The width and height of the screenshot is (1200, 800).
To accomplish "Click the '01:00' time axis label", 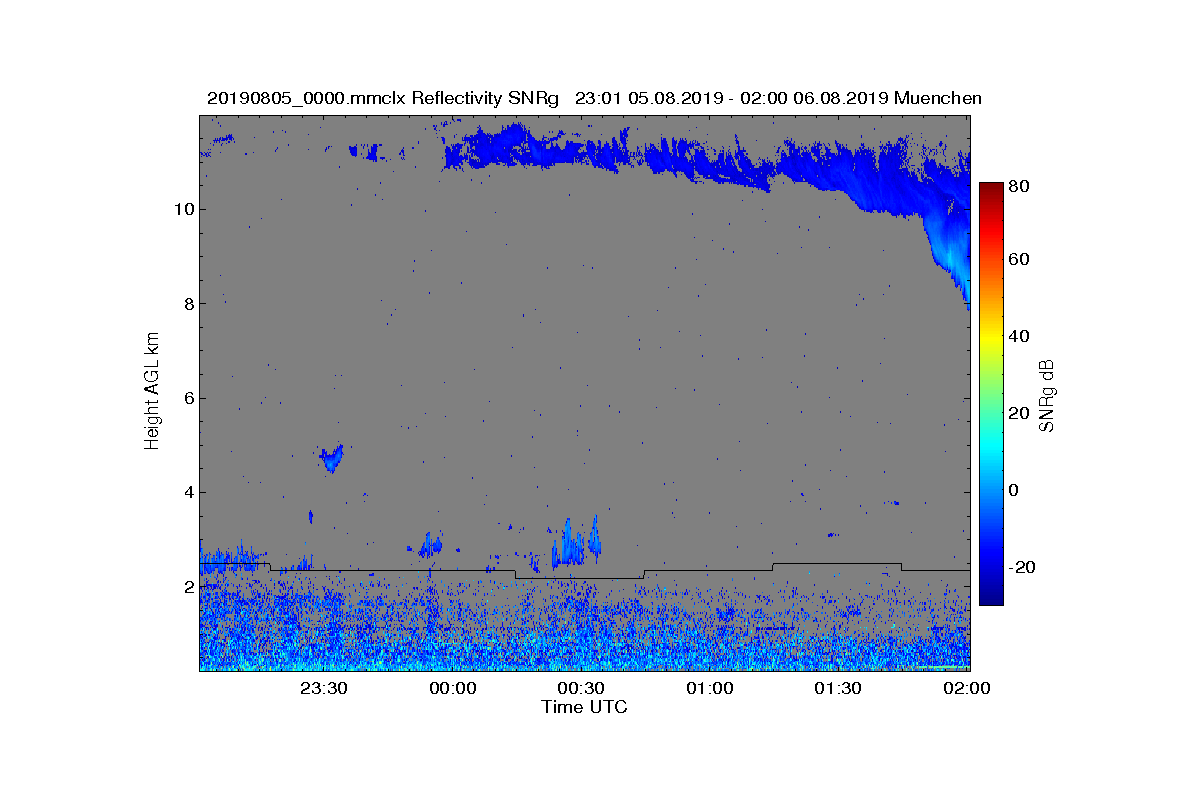I will point(710,688).
